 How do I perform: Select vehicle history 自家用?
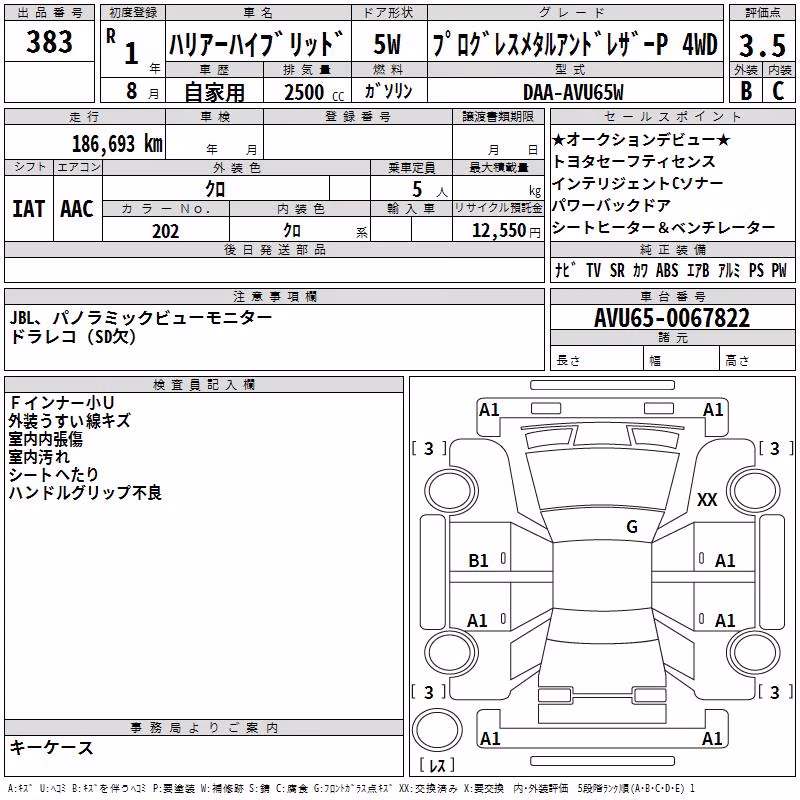(214, 92)
